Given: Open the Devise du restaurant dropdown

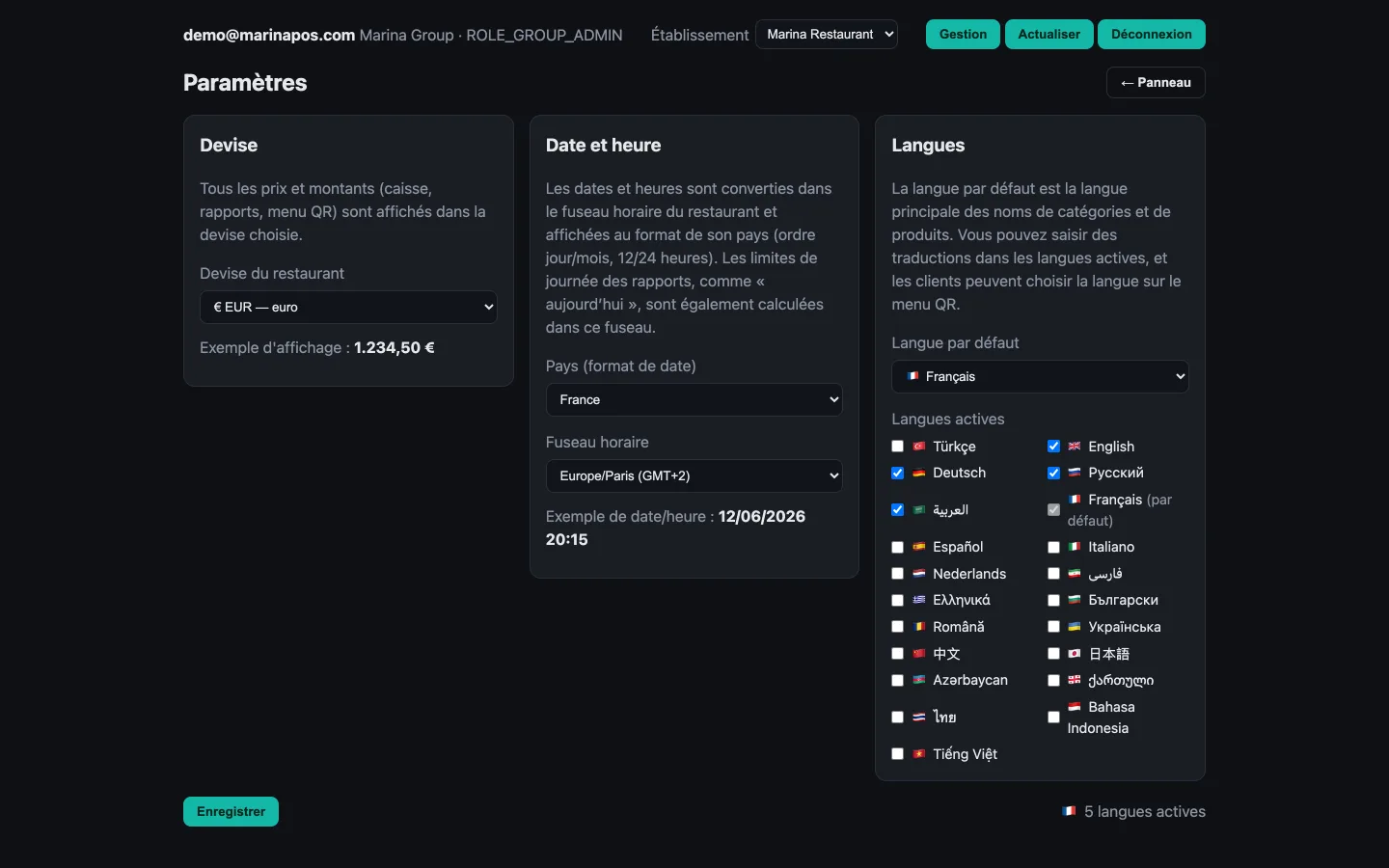Looking at the screenshot, I should click(348, 307).
